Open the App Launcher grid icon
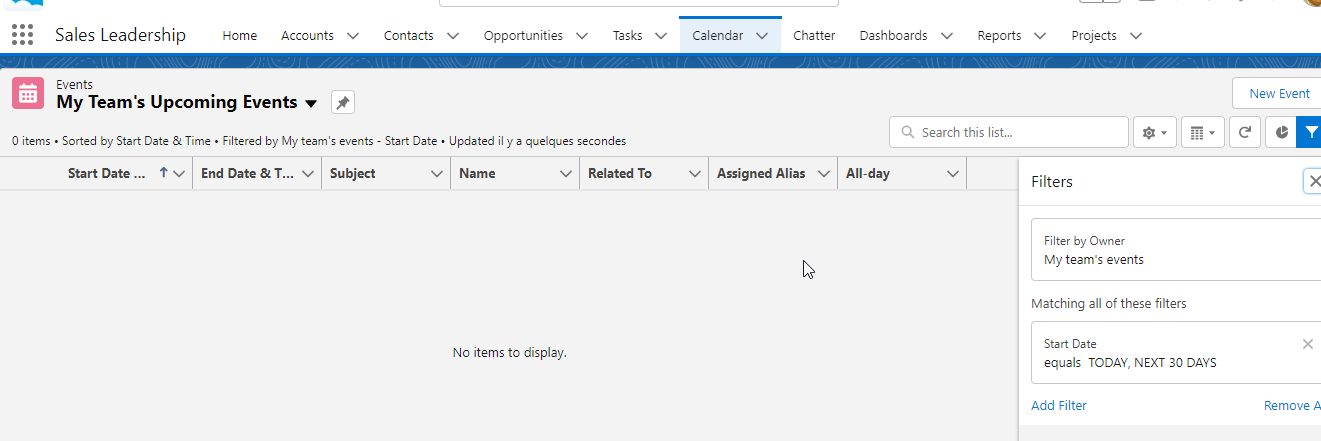The image size is (1321, 441). point(22,35)
